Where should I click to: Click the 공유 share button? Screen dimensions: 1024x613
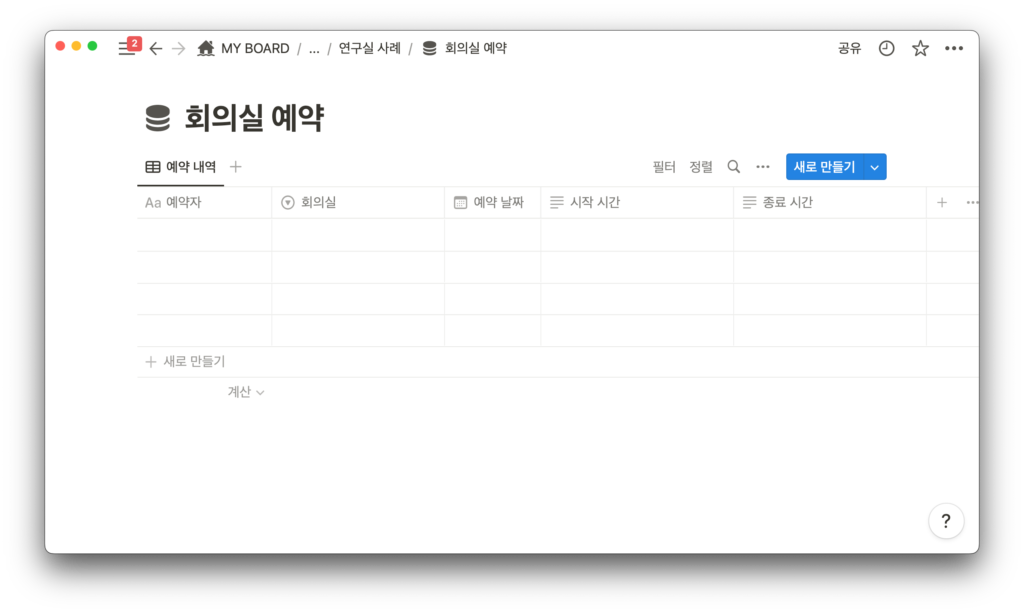coord(848,47)
